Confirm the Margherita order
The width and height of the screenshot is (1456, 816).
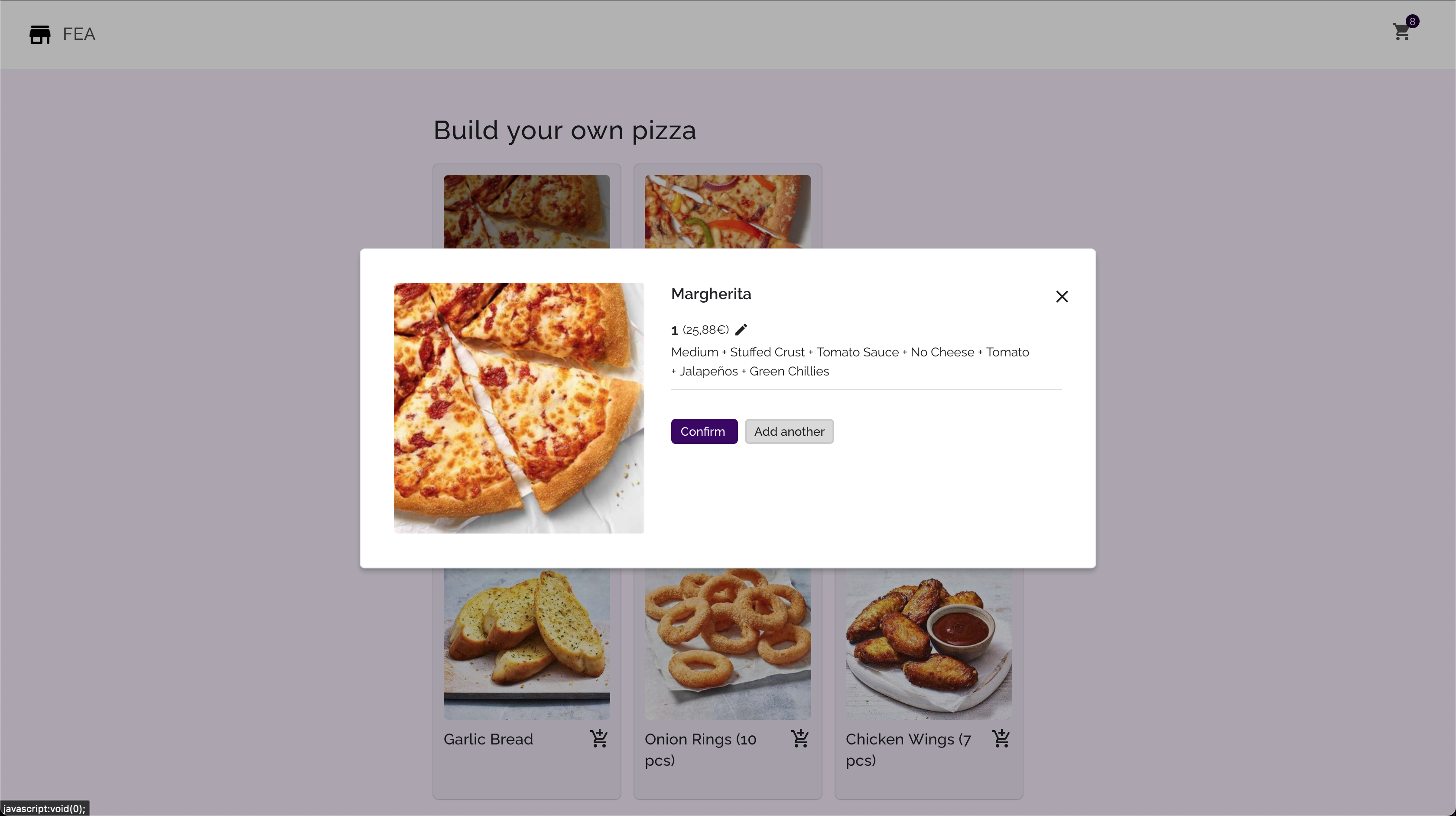[x=704, y=431]
